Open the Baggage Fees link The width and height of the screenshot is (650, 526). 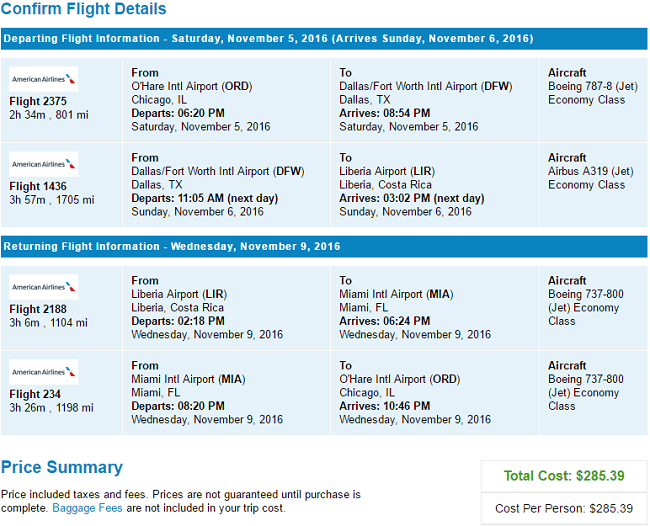(x=87, y=508)
